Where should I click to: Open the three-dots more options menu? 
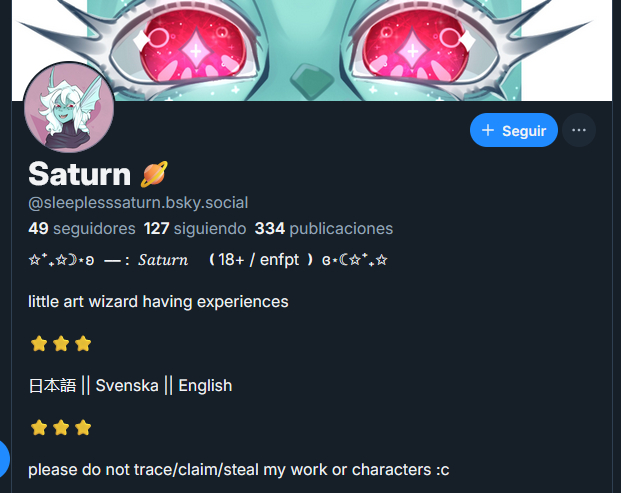579,130
